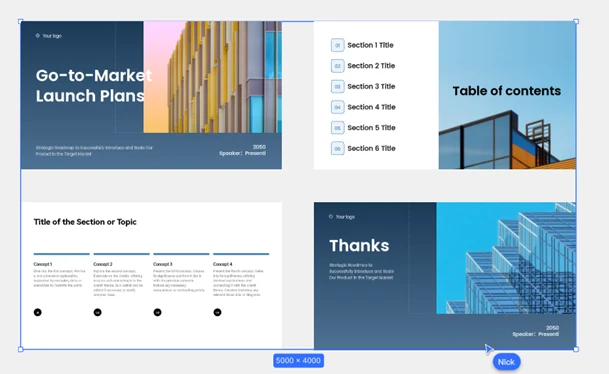Select the striped building photo on cover slide
Image resolution: width=609 pixels, height=374 pixels.
212,77
